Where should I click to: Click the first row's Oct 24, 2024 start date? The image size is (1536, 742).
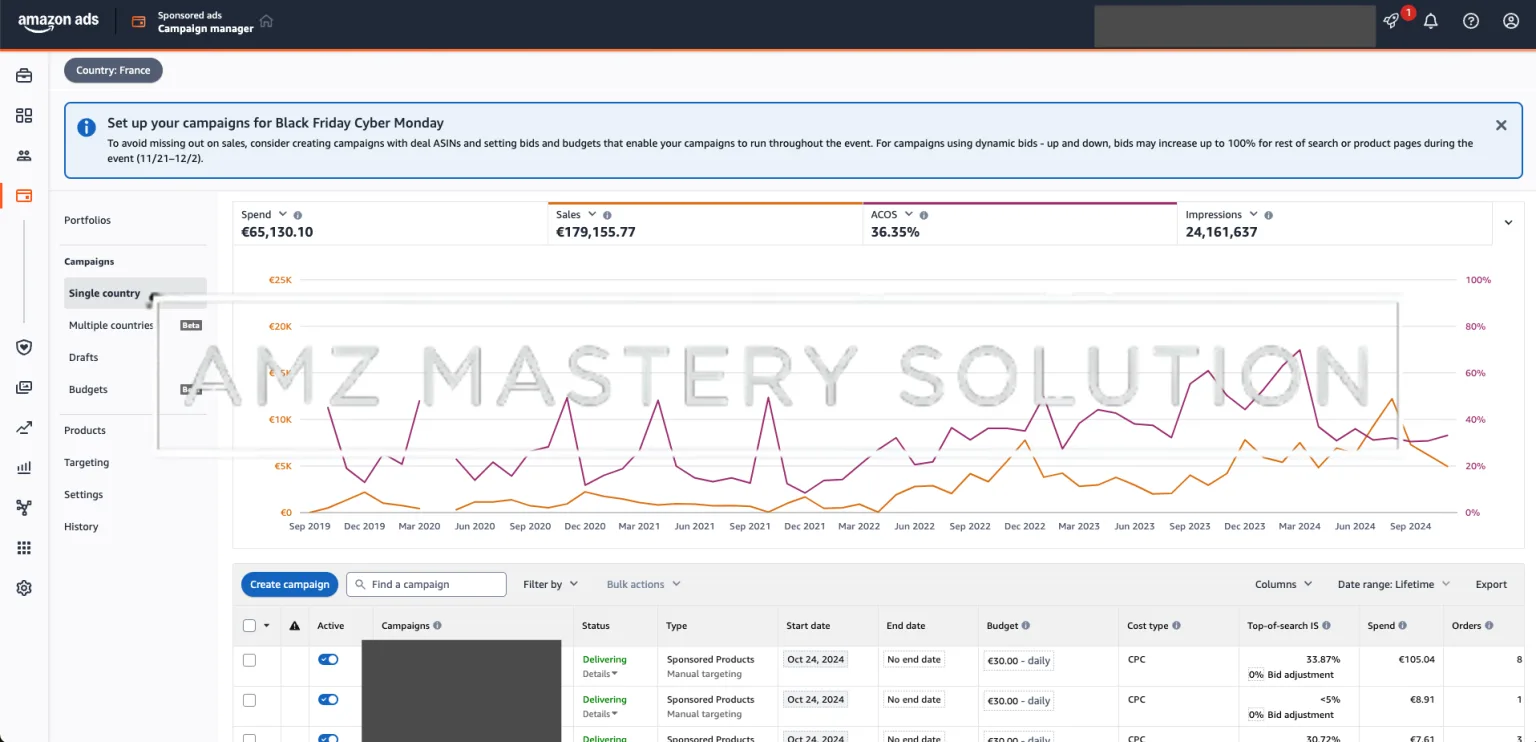[816, 660]
